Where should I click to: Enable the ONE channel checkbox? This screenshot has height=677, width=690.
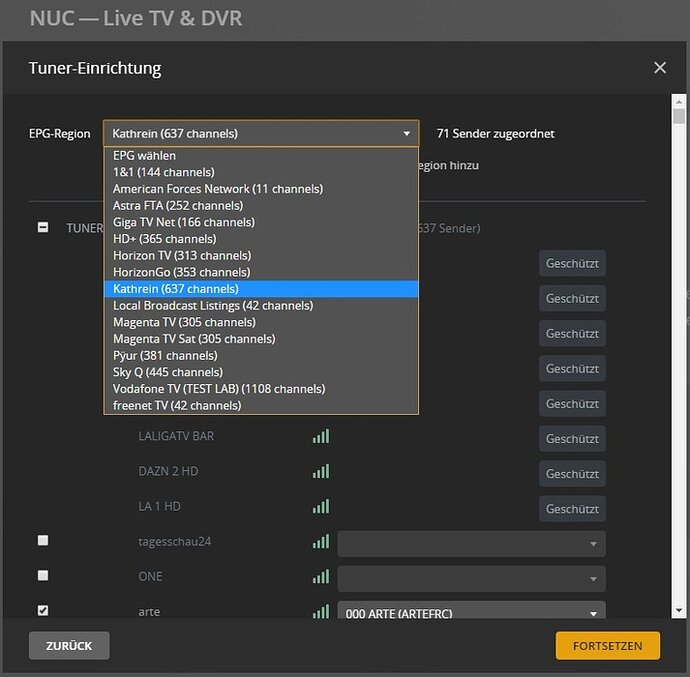point(43,575)
